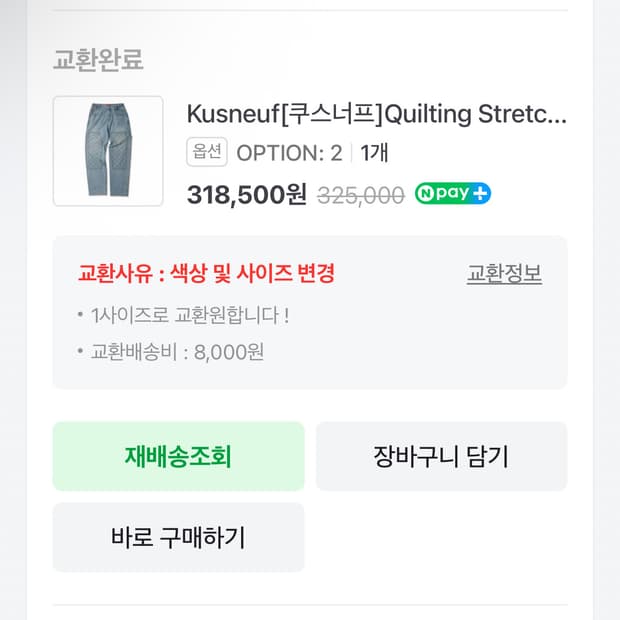The width and height of the screenshot is (620, 620).
Task: Click the OPTION: 2 option text
Action: pos(289,153)
